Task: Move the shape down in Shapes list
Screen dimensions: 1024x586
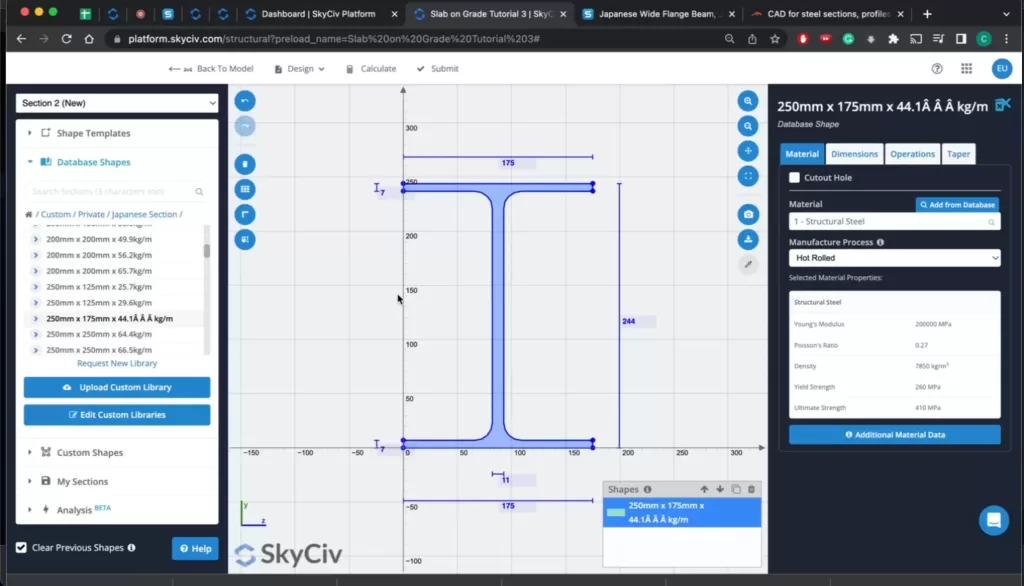Action: coord(720,489)
